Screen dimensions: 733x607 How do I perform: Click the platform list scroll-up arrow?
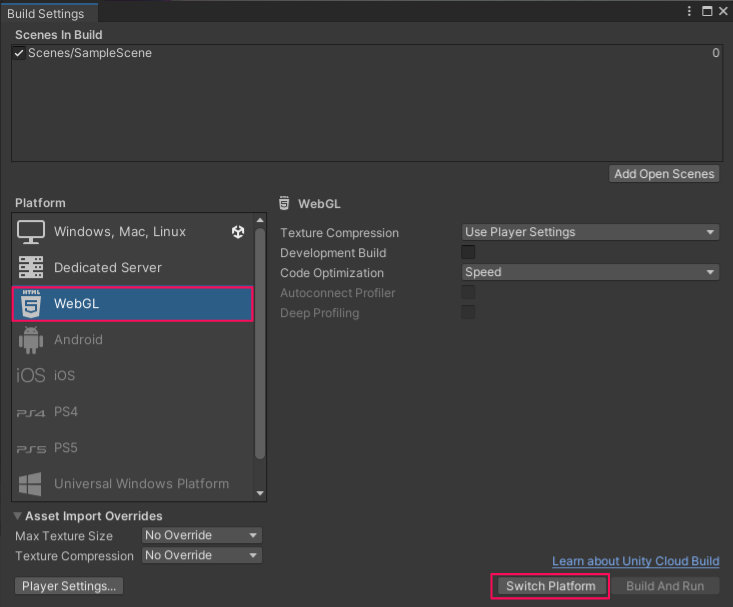pyautogui.click(x=260, y=220)
